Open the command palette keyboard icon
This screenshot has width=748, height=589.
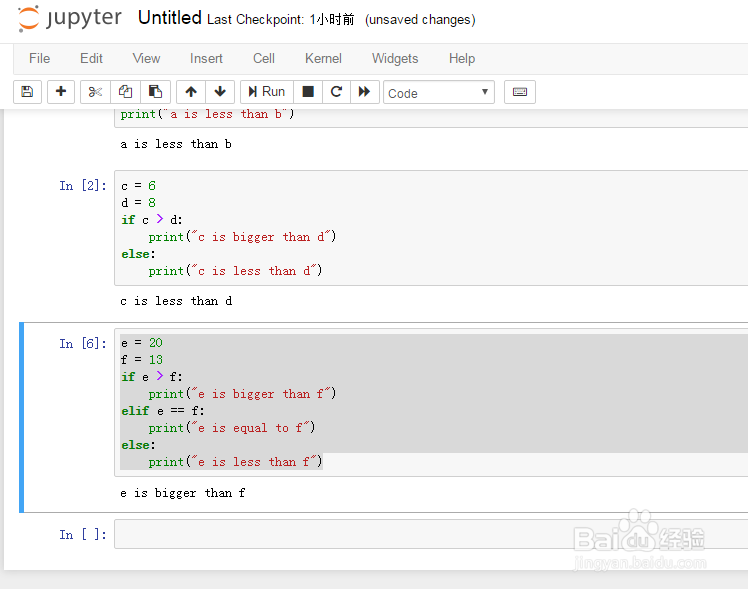tap(520, 92)
